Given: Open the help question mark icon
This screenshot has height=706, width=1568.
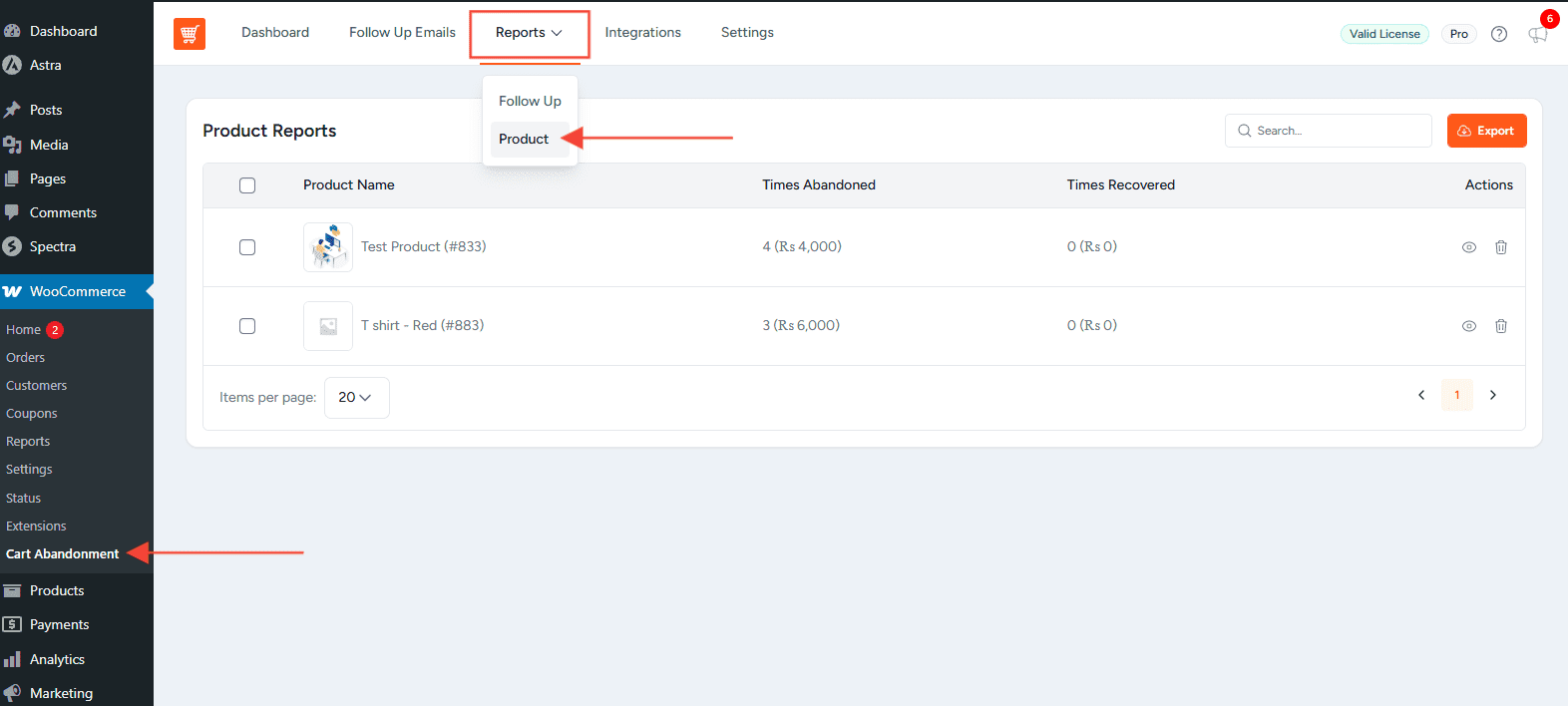Looking at the screenshot, I should 1498,34.
